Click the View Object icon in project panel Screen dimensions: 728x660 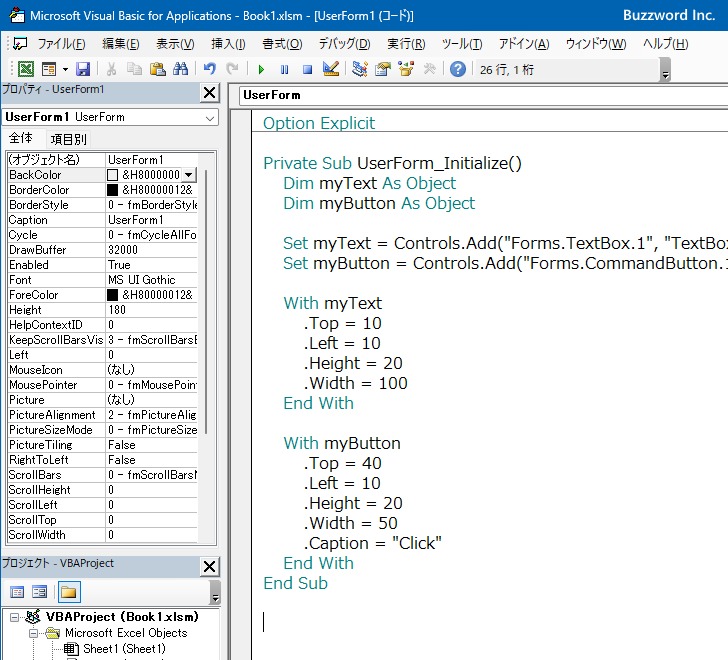pyautogui.click(x=39, y=592)
